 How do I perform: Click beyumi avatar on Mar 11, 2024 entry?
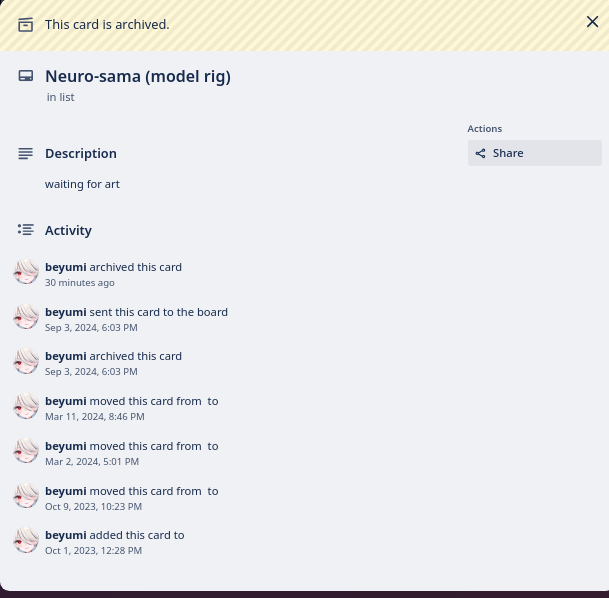pyautogui.click(x=26, y=406)
